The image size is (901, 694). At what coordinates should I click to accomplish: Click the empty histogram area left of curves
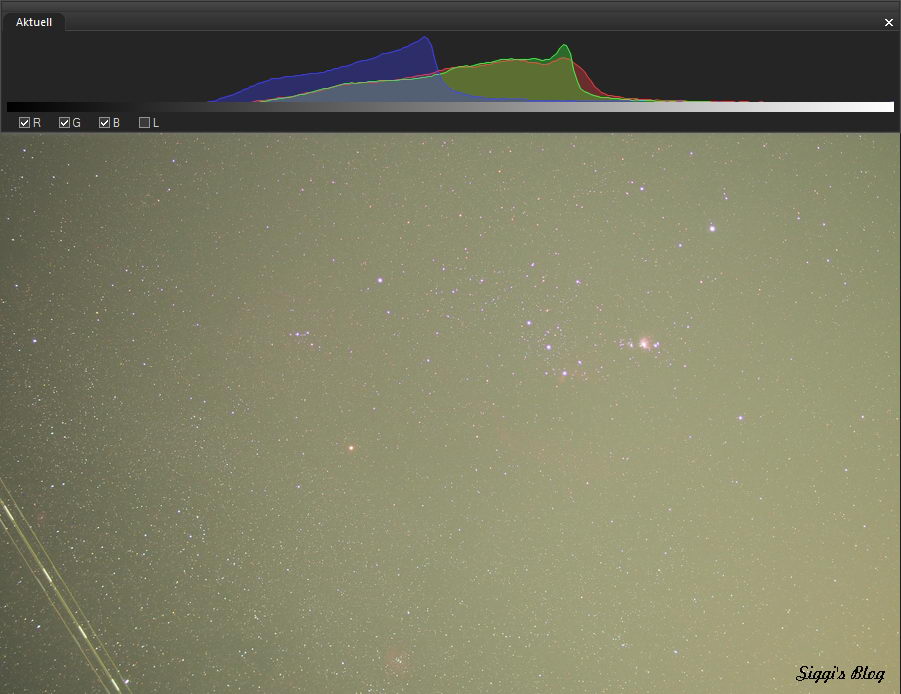tap(100, 70)
